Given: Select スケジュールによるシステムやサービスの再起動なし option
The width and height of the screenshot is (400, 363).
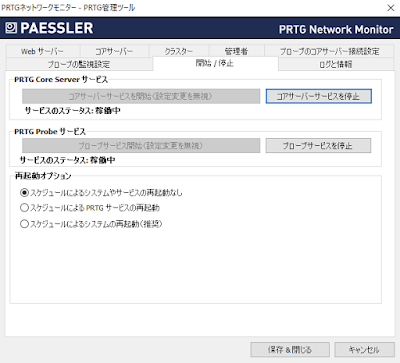Looking at the screenshot, I should [x=101, y=193].
